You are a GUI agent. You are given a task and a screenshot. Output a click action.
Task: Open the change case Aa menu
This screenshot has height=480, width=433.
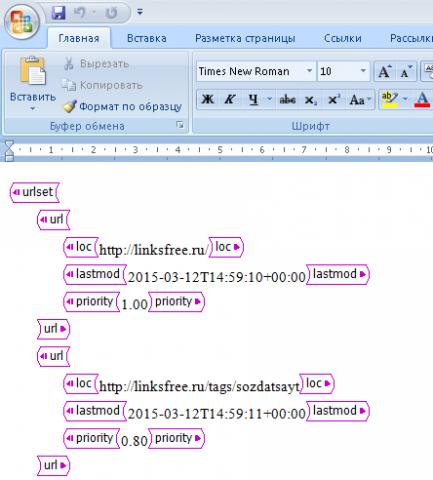coord(360,99)
